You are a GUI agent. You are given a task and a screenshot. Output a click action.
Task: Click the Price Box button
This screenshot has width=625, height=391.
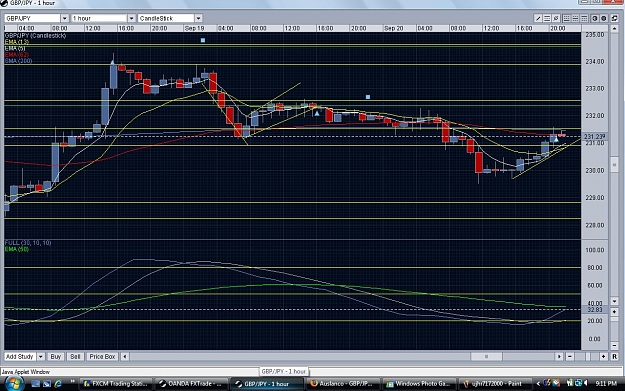pyautogui.click(x=102, y=357)
